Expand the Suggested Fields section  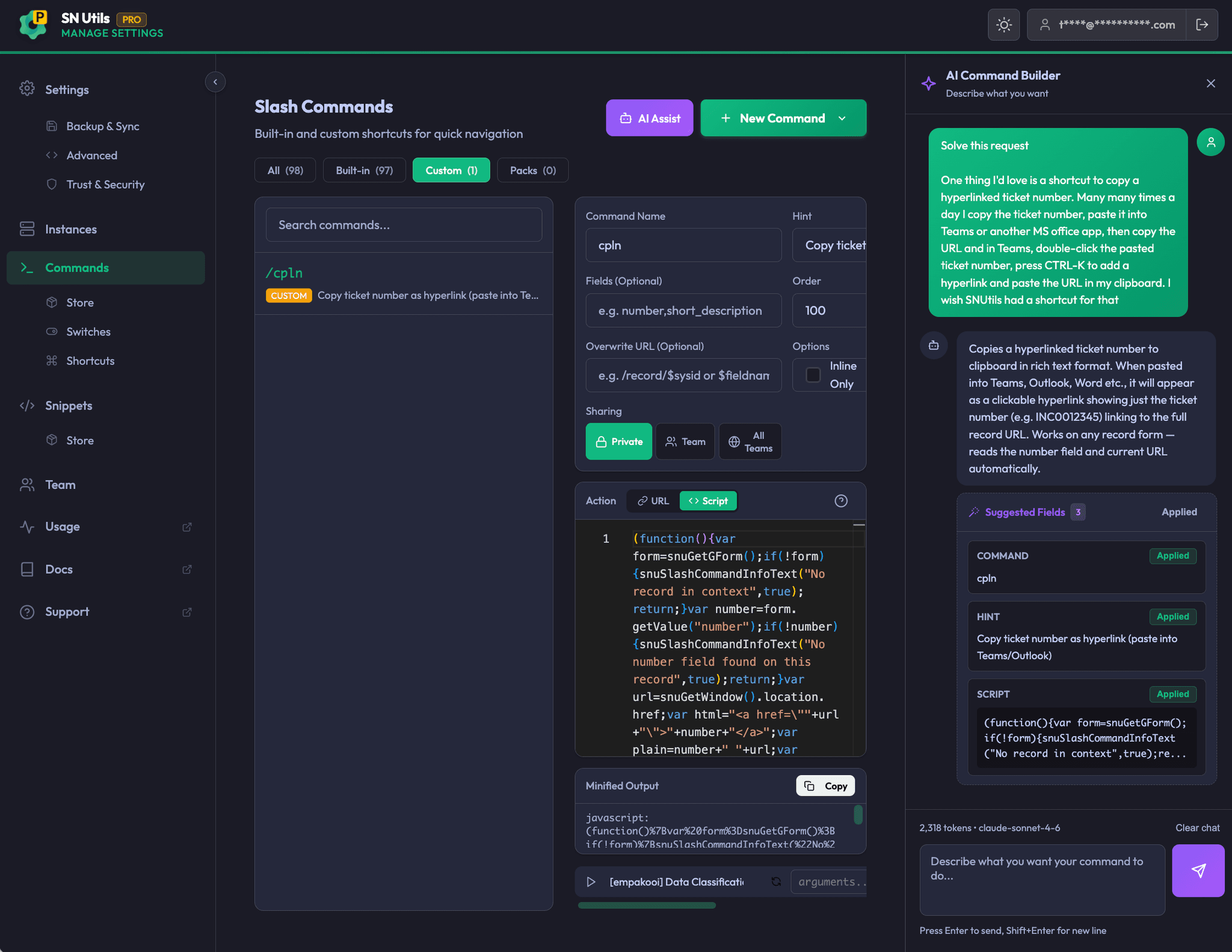1024,512
